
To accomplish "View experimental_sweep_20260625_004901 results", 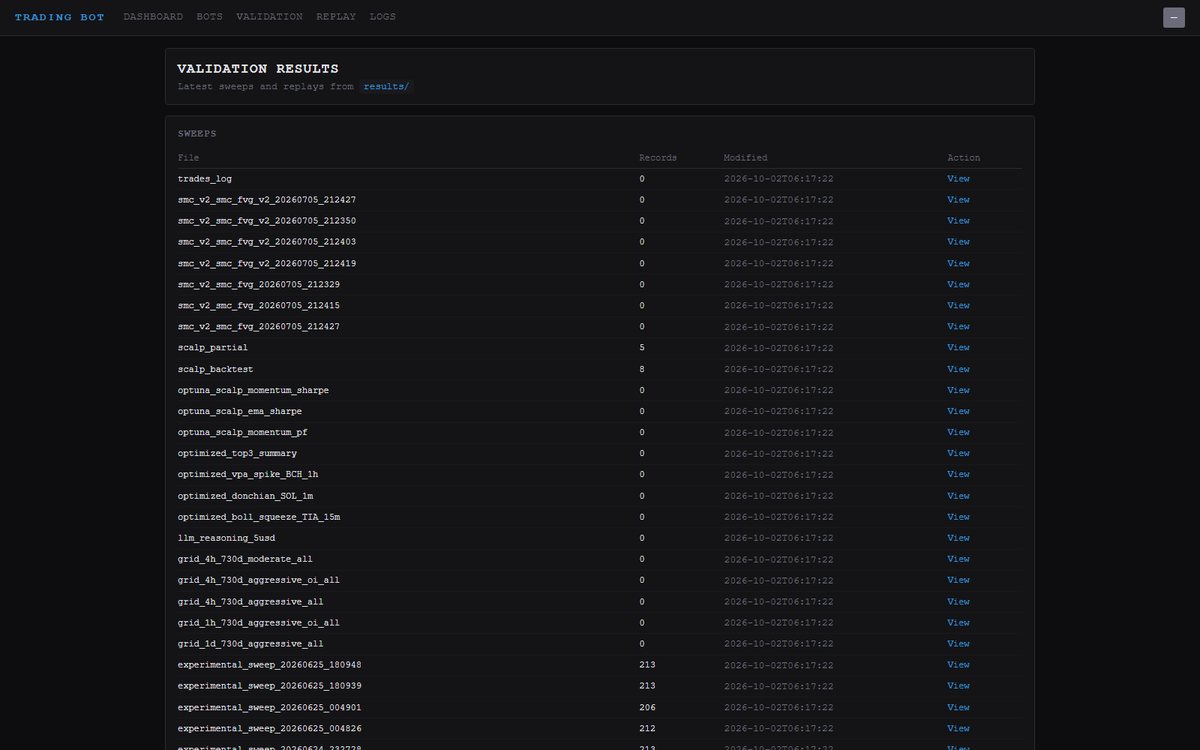I will click(958, 707).
